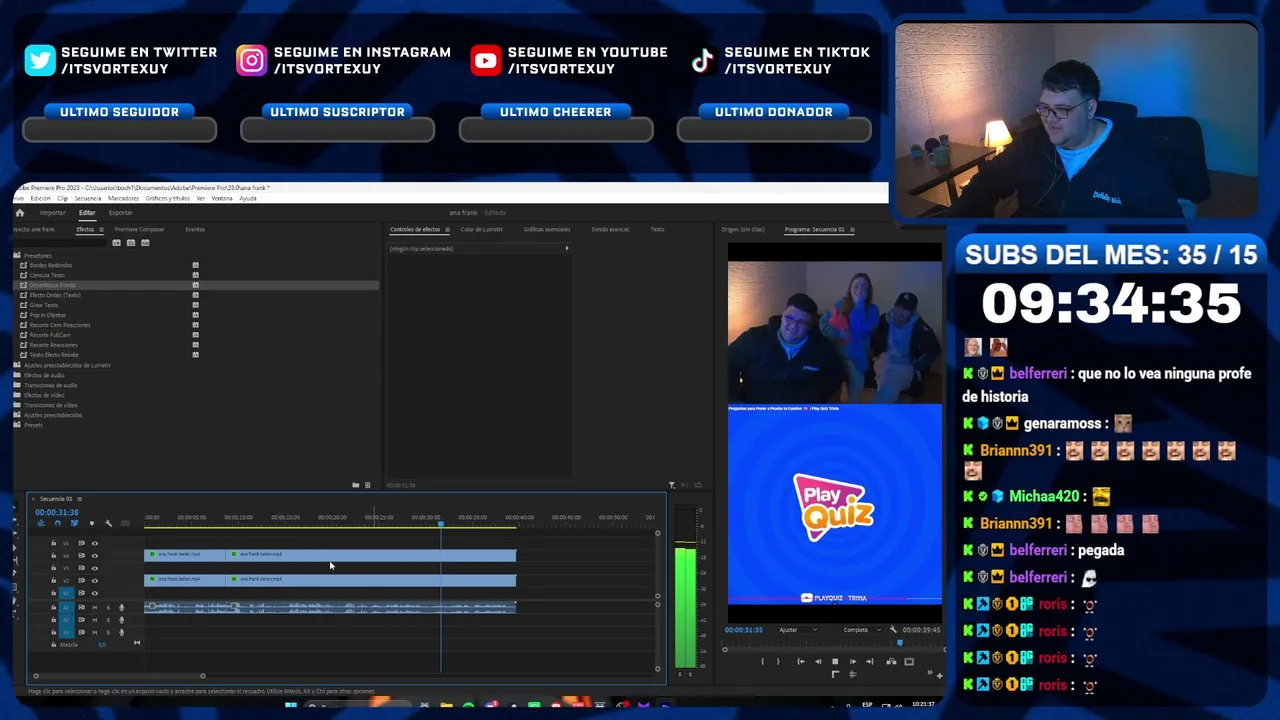Viewport: 1280px width, 720px height.
Task: Open the timeline display settings wrench
Action: coord(108,523)
